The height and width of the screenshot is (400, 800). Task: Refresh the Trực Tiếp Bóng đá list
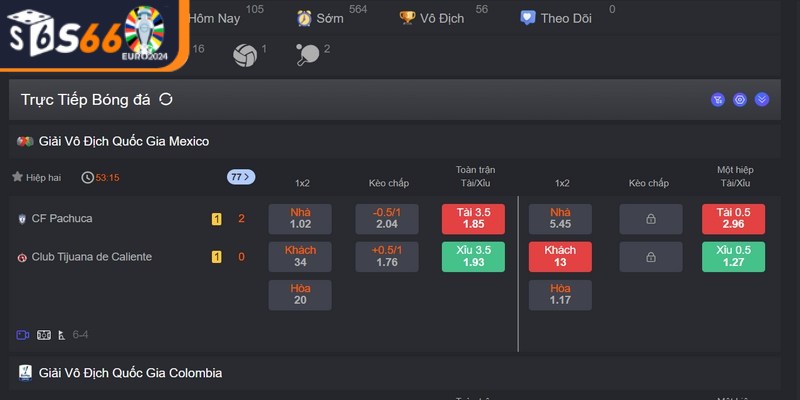166,99
